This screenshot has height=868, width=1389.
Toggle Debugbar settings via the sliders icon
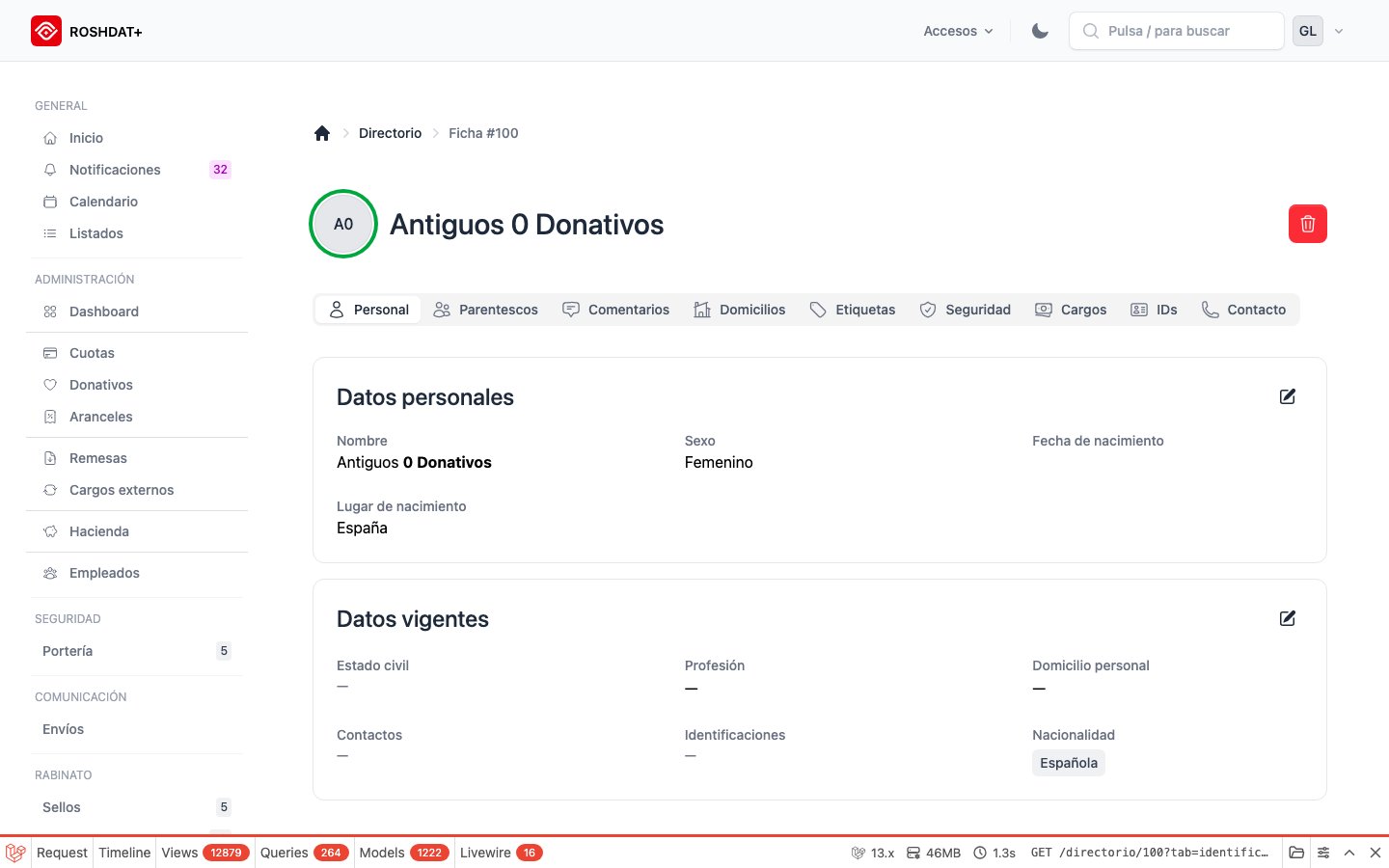[1322, 853]
